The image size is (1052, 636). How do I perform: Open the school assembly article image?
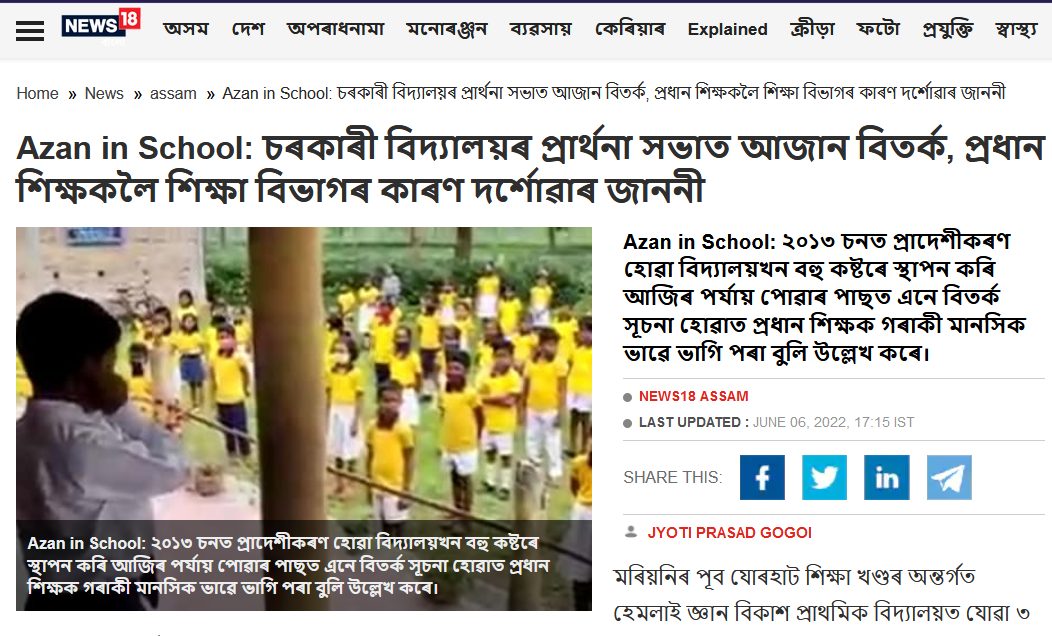304,419
